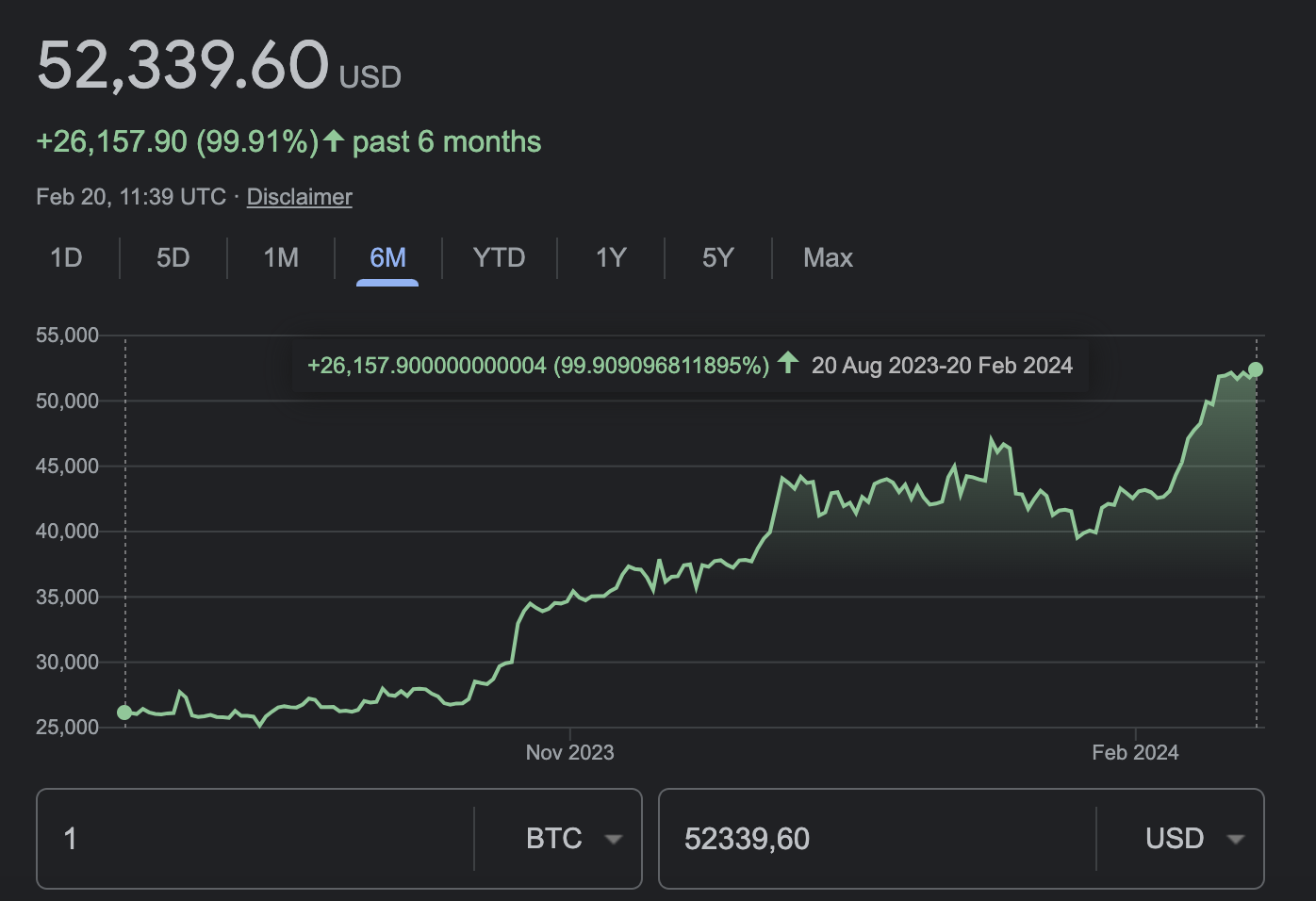Open the Disclaimer link
Viewport: 1316px width, 901px height.
tap(300, 197)
